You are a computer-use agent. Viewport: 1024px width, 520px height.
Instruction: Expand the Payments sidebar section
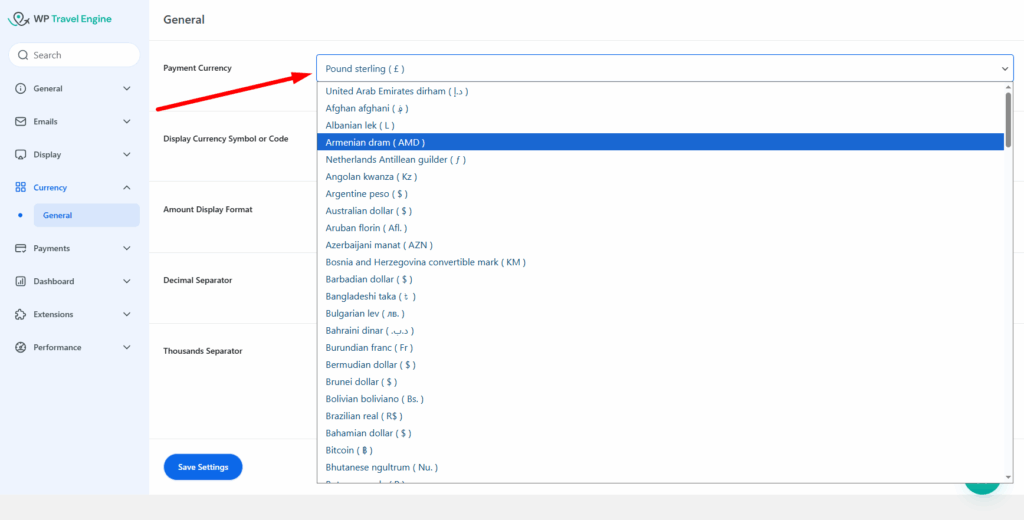pyautogui.click(x=126, y=248)
